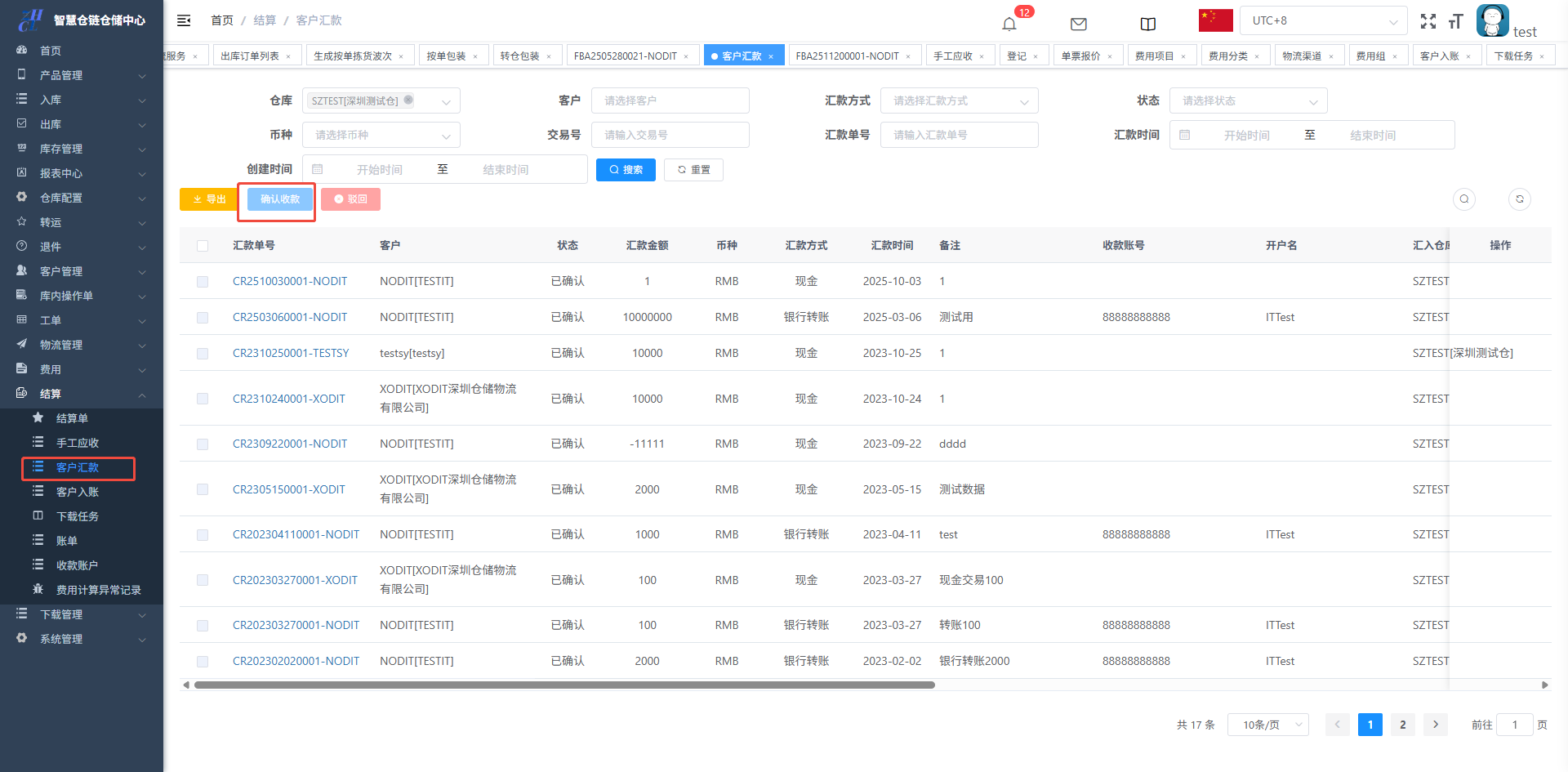Click the blue 搜索 button

(x=626, y=170)
